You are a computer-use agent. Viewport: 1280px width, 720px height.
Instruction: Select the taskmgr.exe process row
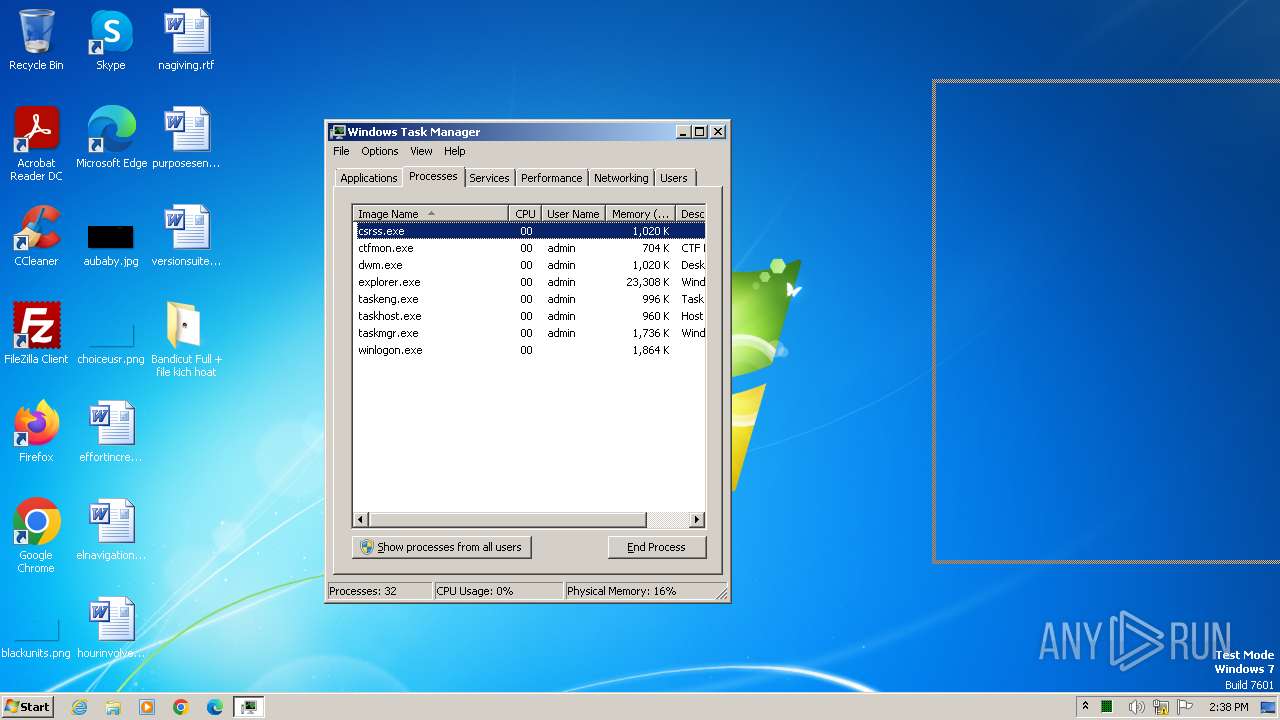coord(529,333)
